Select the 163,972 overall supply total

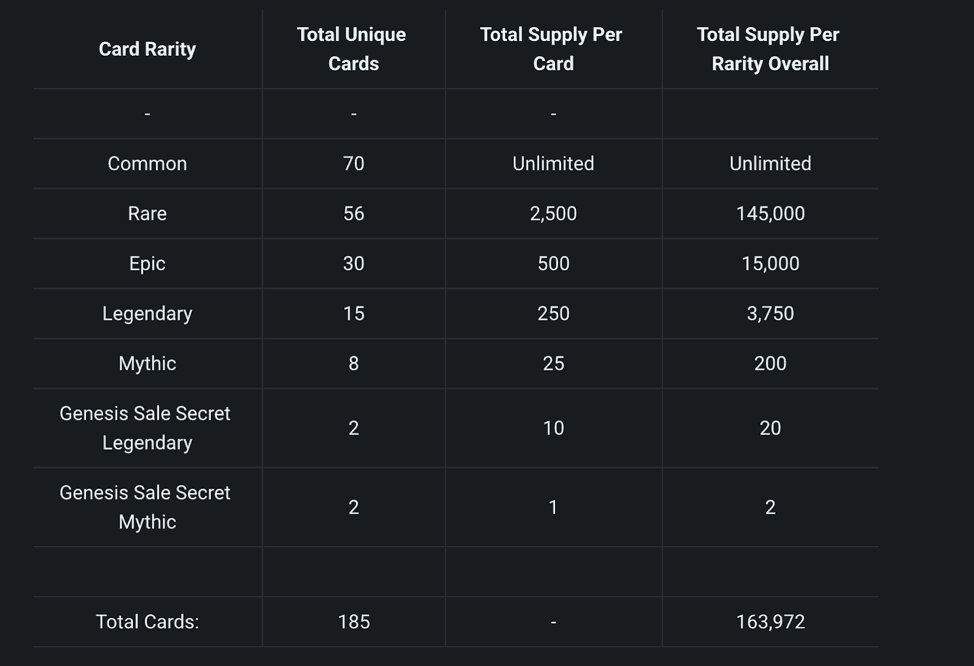(x=770, y=622)
